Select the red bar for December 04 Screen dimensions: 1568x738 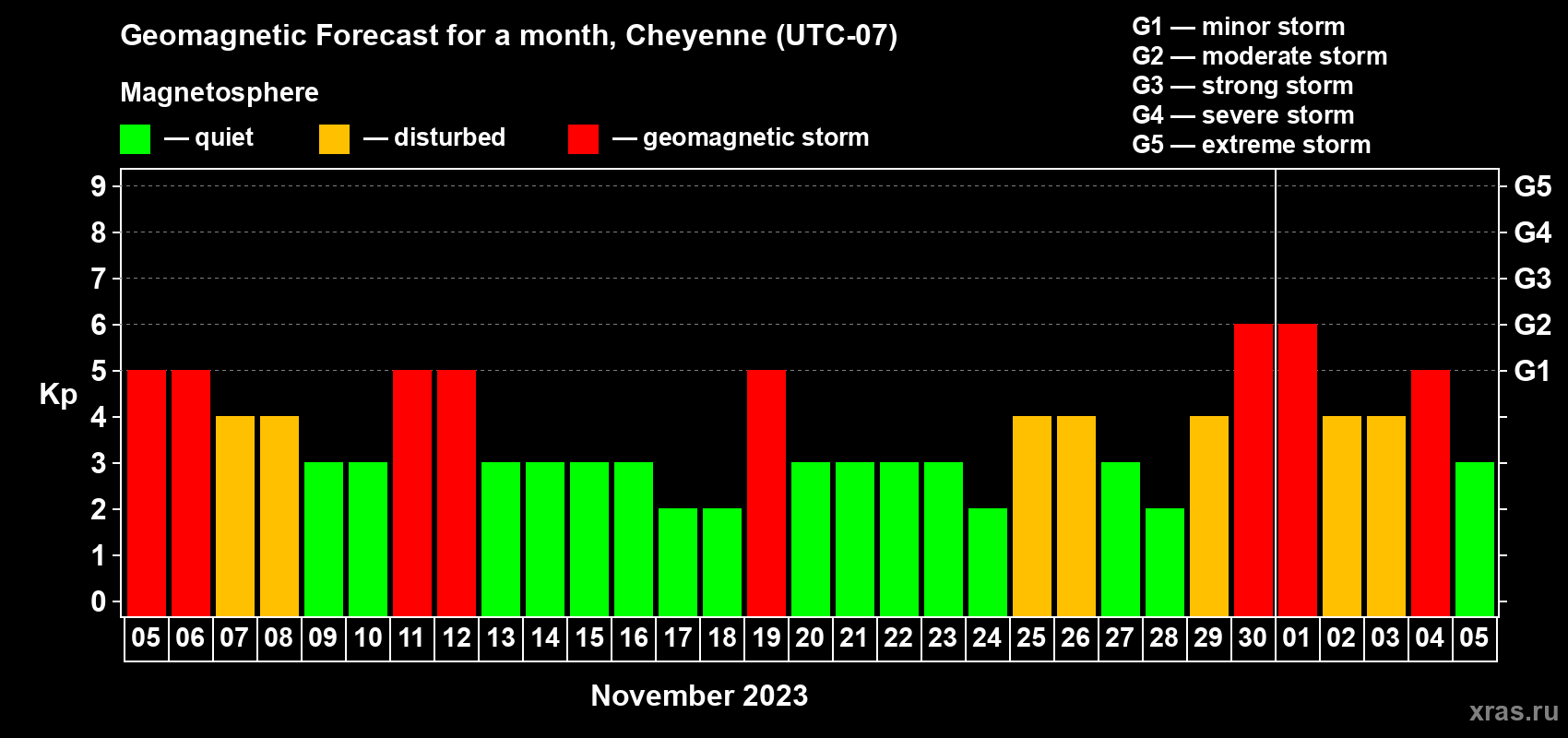point(1431,493)
